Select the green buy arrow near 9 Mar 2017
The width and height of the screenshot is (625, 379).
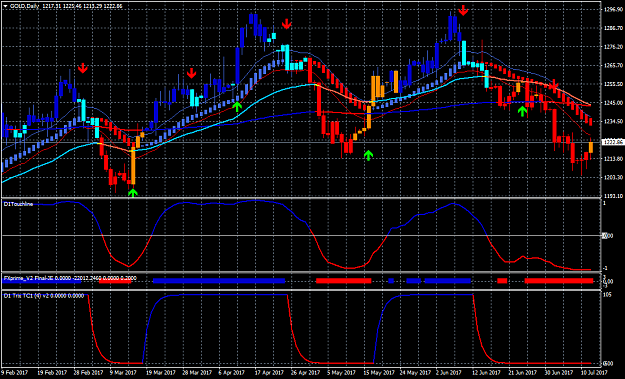click(x=133, y=193)
